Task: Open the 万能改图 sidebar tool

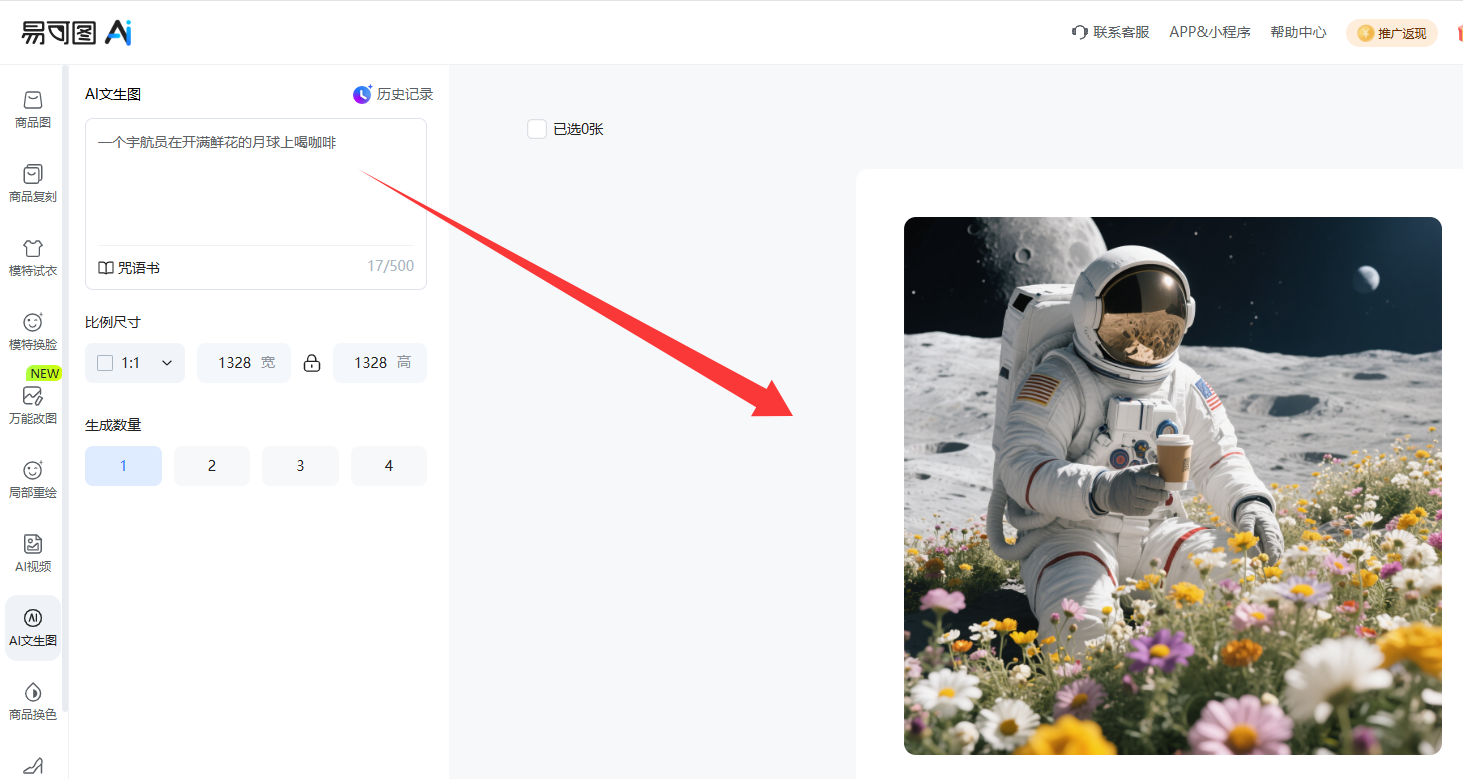Action: coord(33,406)
